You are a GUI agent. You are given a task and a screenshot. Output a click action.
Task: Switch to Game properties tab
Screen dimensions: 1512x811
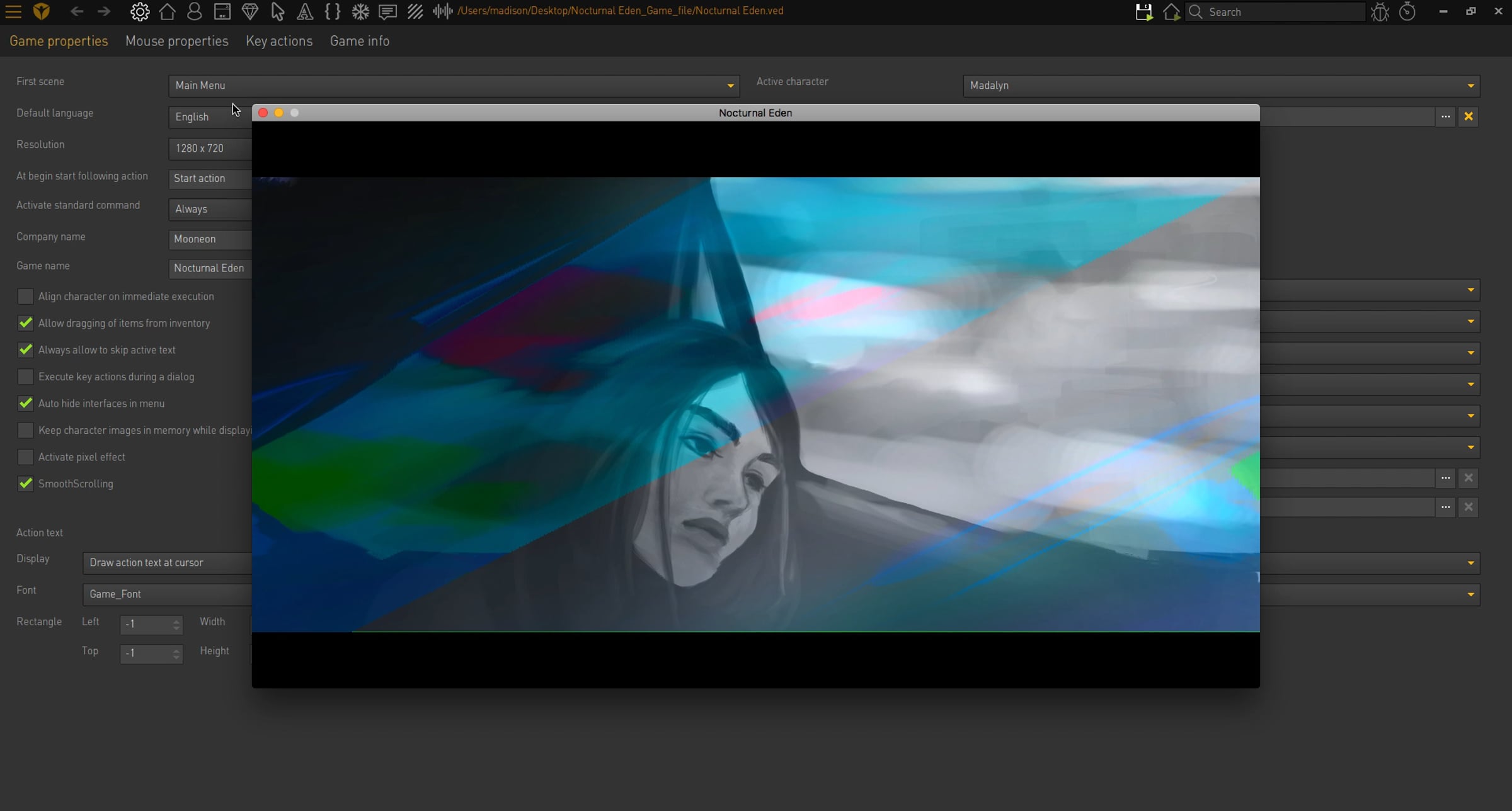pos(59,41)
